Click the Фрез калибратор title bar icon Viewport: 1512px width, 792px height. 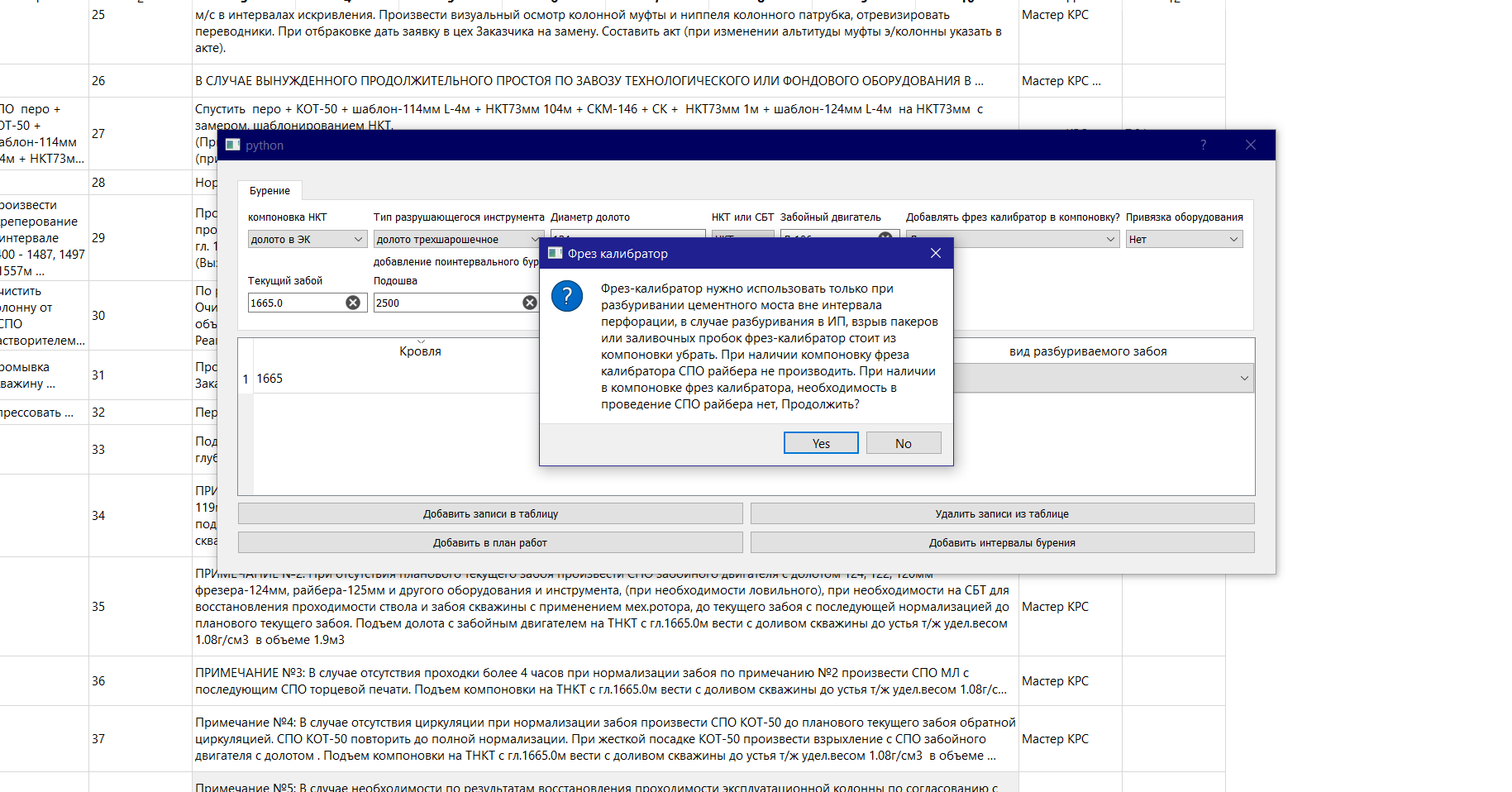556,253
